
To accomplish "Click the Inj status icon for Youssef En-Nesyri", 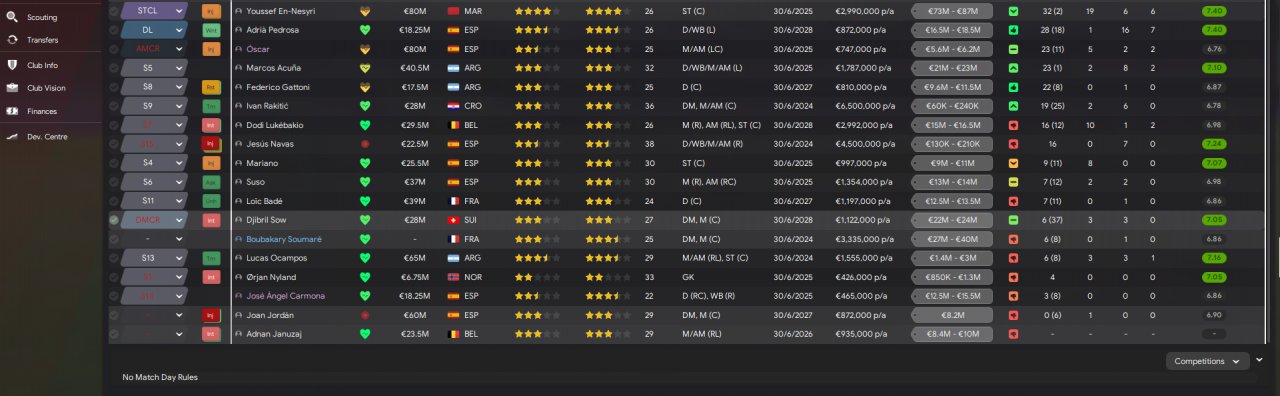I will pos(211,11).
